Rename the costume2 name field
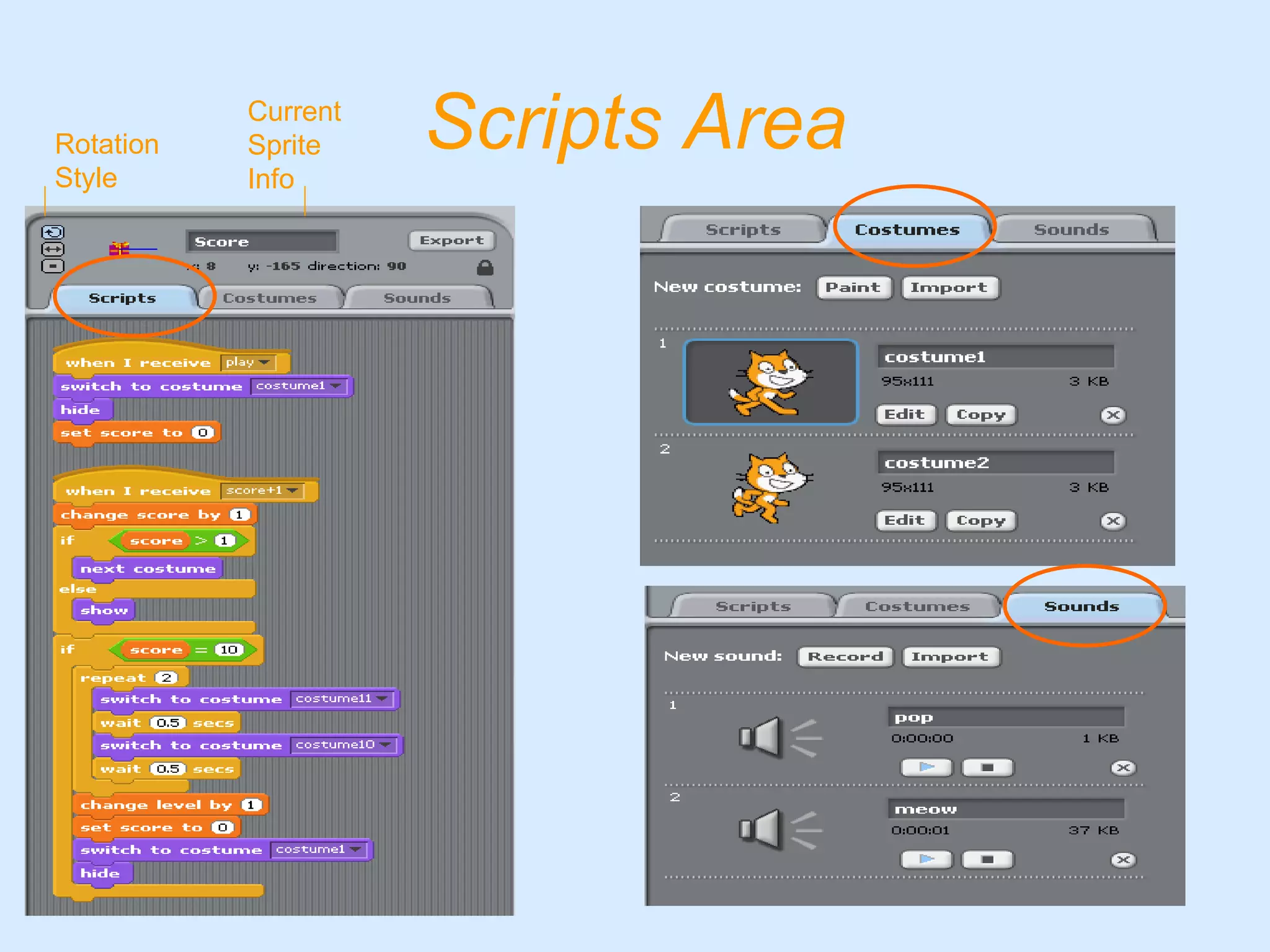This screenshot has width=1270, height=952. tap(995, 463)
